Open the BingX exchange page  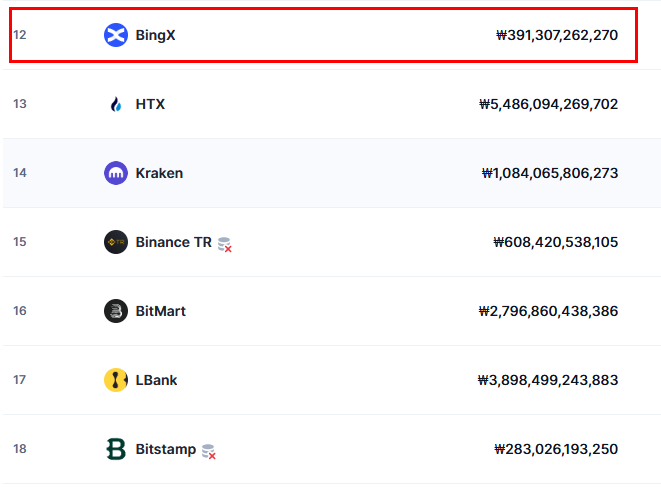click(155, 35)
